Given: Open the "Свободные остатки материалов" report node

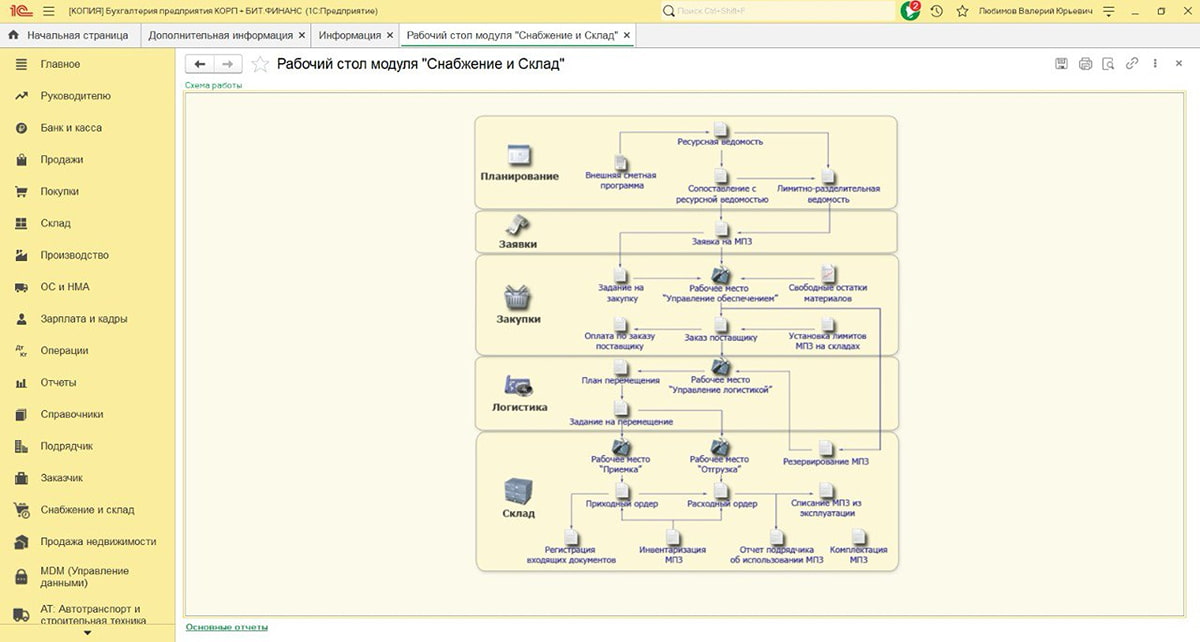Looking at the screenshot, I should (828, 283).
